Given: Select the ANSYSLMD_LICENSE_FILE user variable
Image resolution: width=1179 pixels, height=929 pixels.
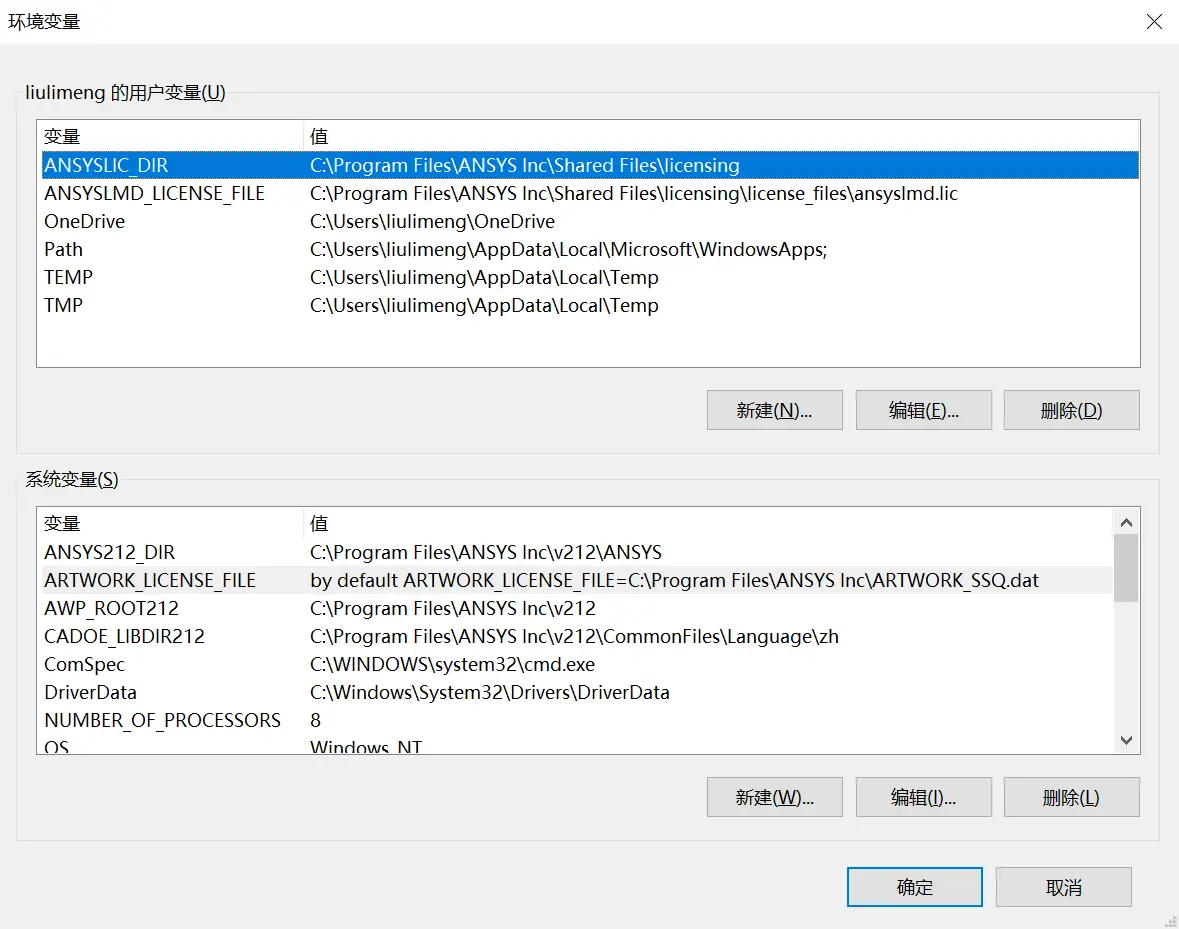Looking at the screenshot, I should pos(590,193).
